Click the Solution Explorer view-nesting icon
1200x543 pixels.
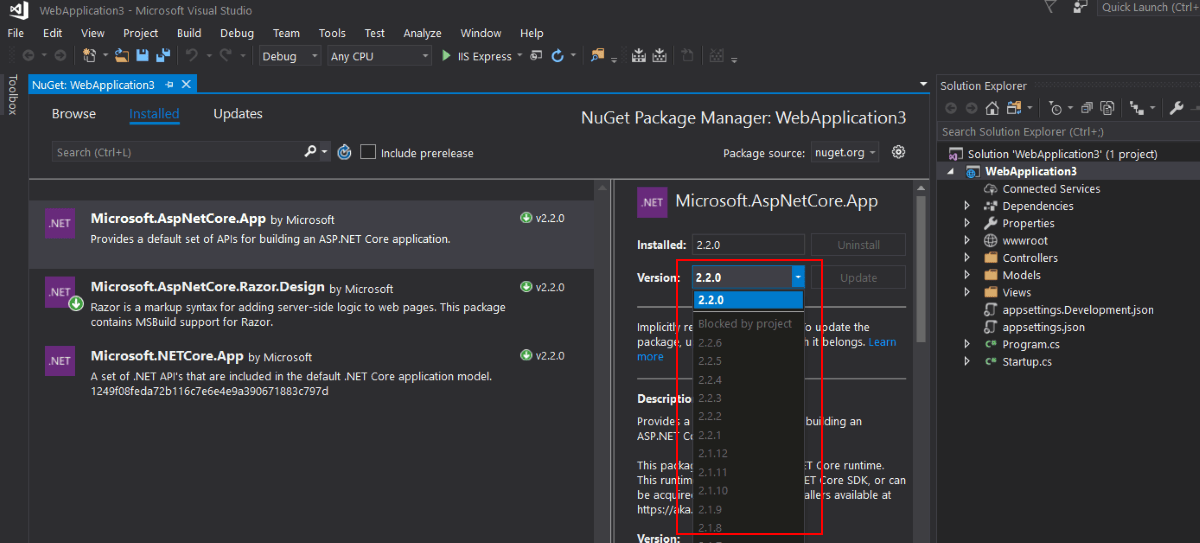tap(1136, 108)
